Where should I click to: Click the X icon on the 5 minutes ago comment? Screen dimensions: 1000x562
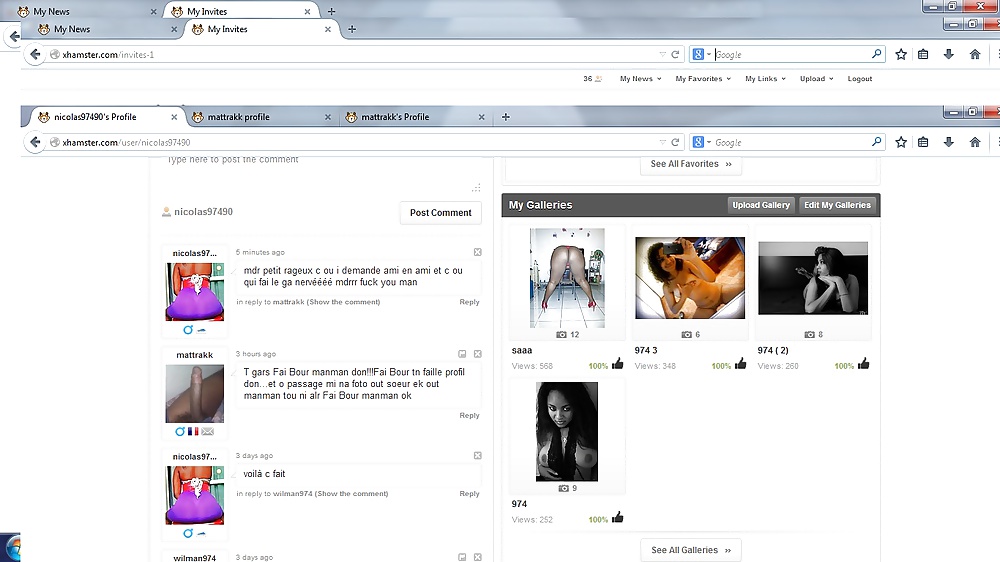477,252
